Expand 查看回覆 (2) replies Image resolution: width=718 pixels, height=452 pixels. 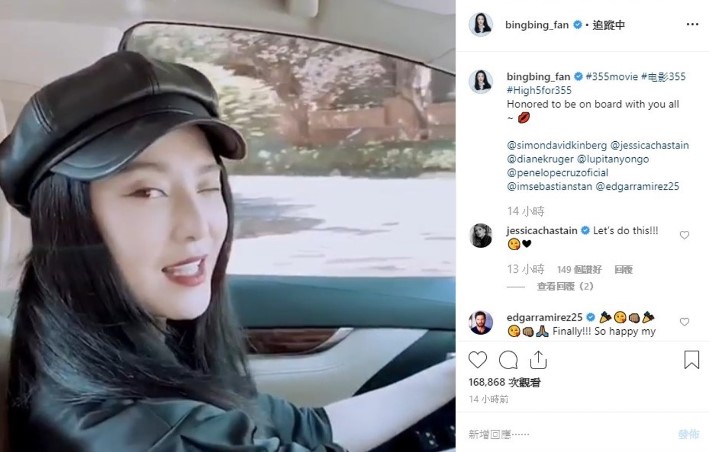(565, 286)
